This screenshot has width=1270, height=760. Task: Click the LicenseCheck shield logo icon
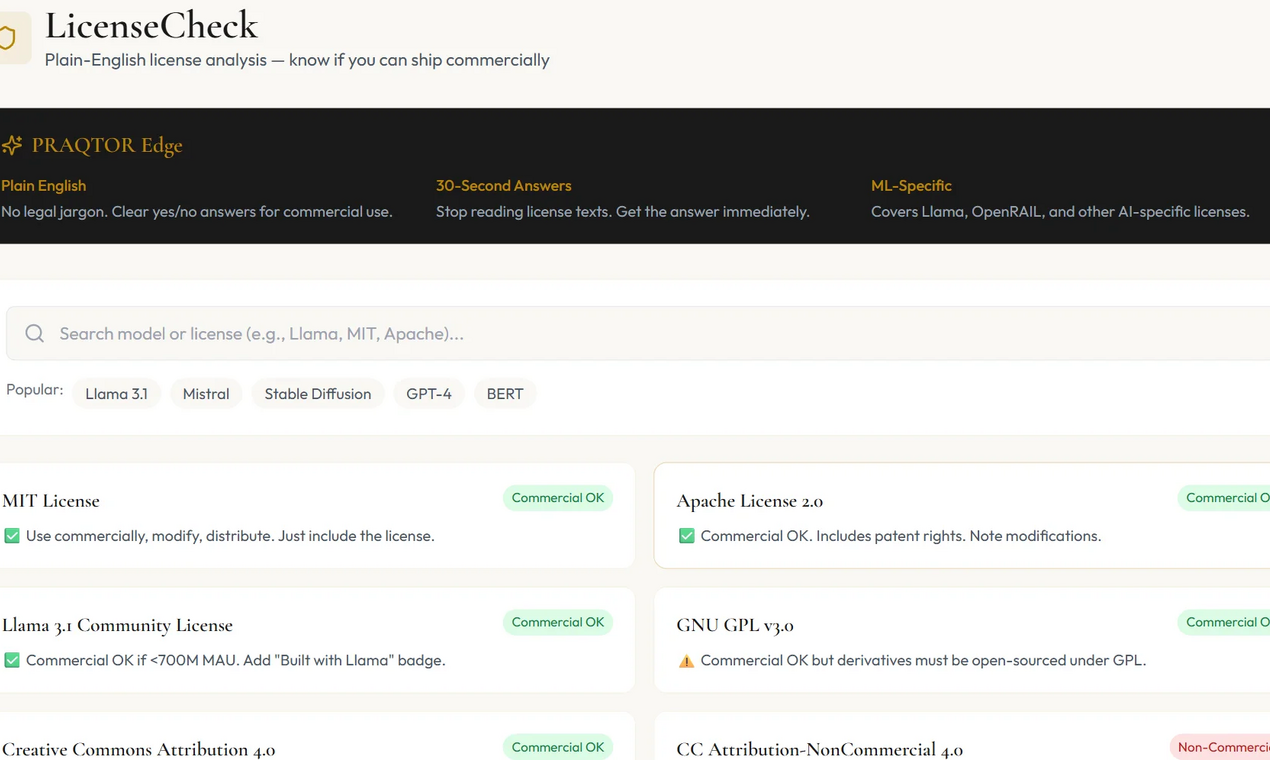[x=8, y=38]
